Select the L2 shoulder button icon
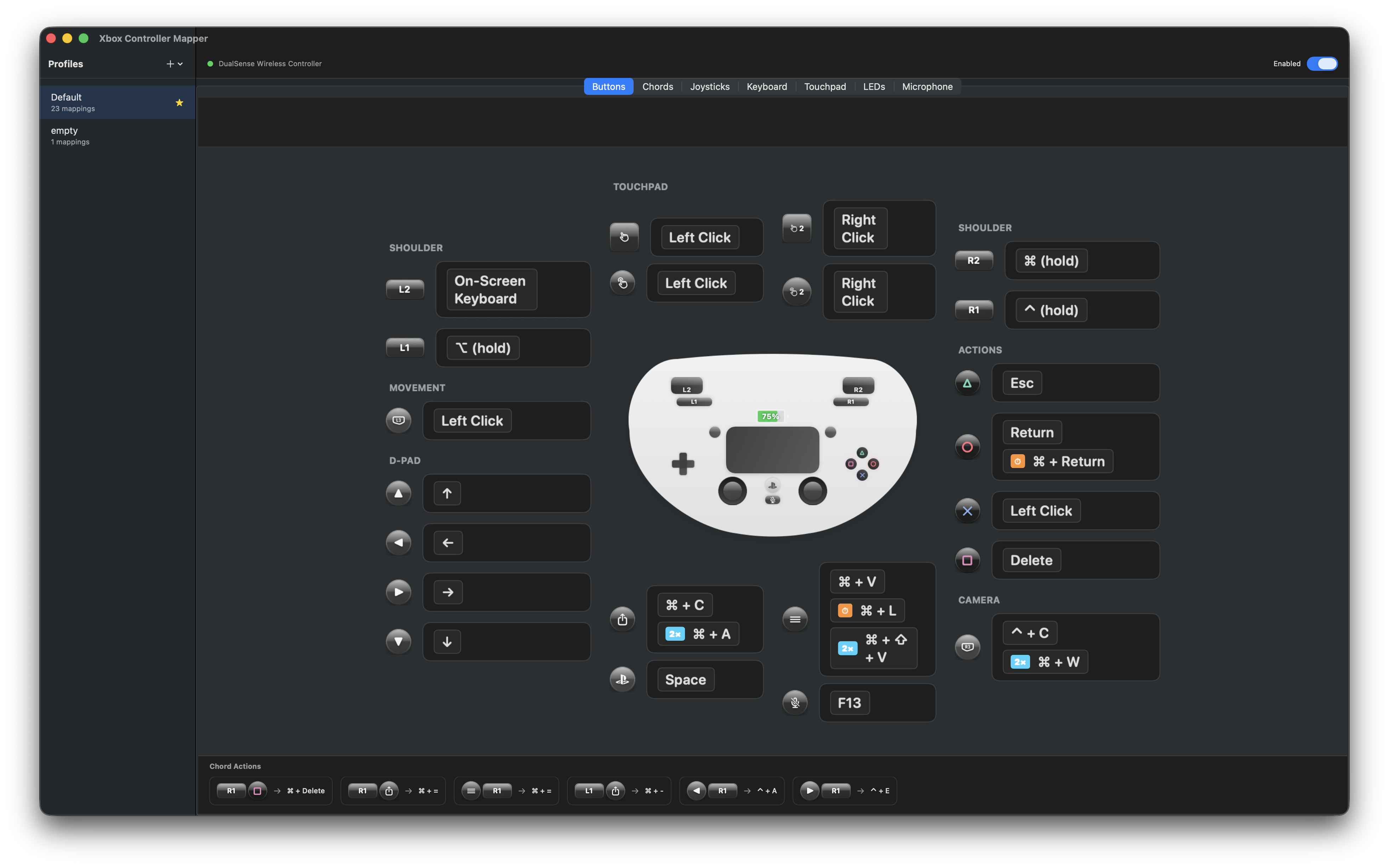 (x=405, y=289)
